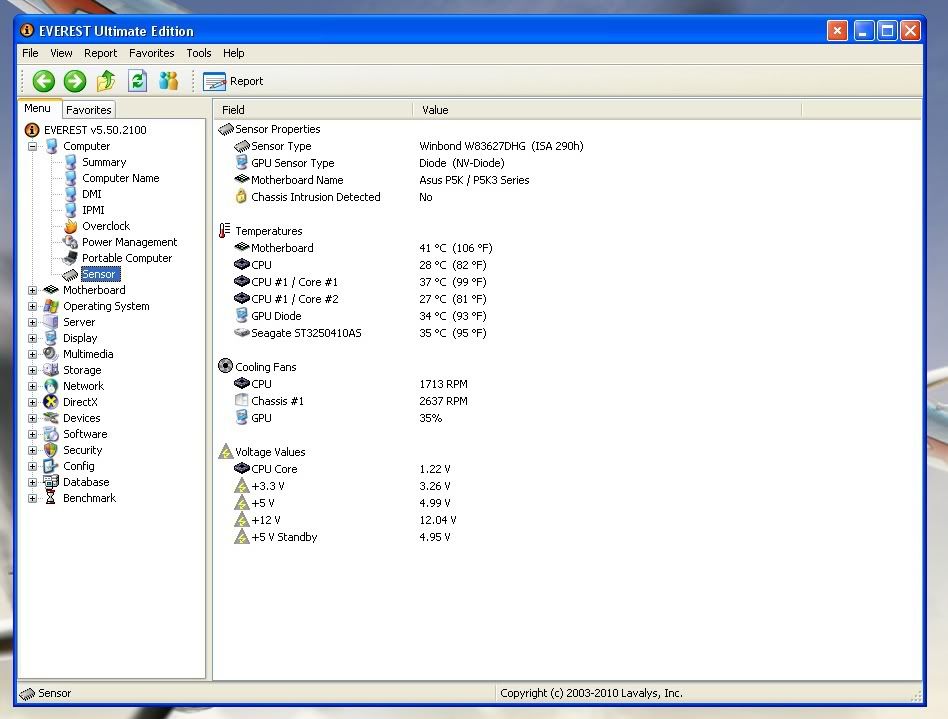The height and width of the screenshot is (719, 948).
Task: Open the Favorites menu
Action: [x=151, y=53]
